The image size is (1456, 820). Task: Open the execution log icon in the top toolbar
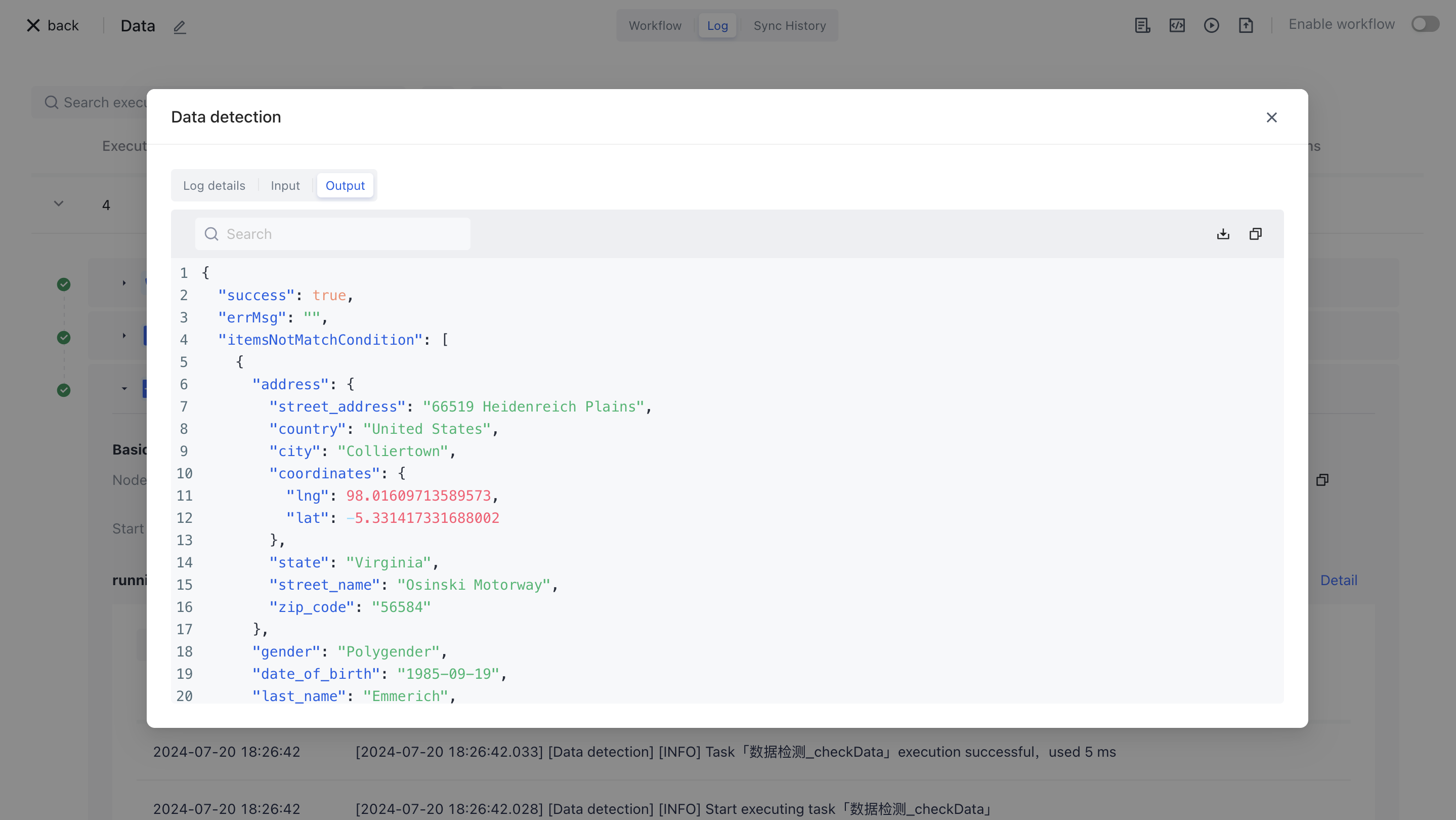point(1142,25)
